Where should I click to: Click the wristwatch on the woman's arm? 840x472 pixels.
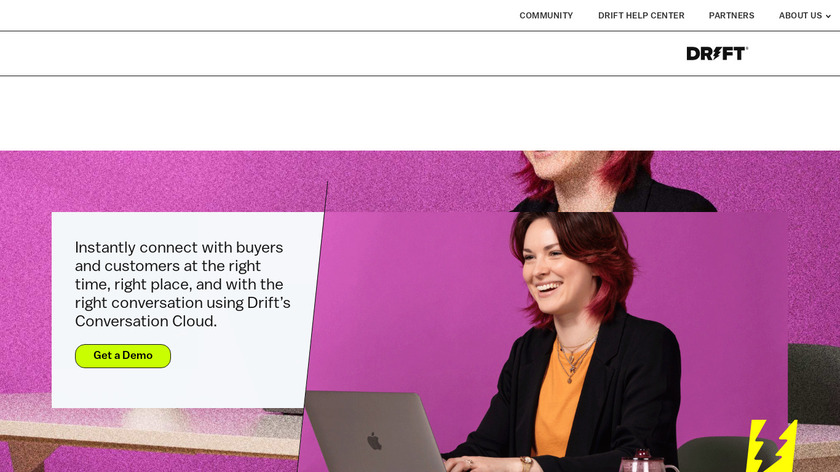tap(526, 463)
